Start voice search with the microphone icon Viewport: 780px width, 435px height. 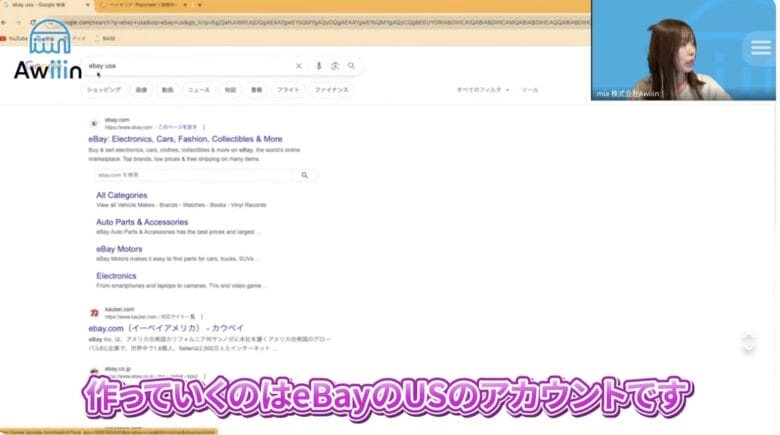click(x=319, y=66)
